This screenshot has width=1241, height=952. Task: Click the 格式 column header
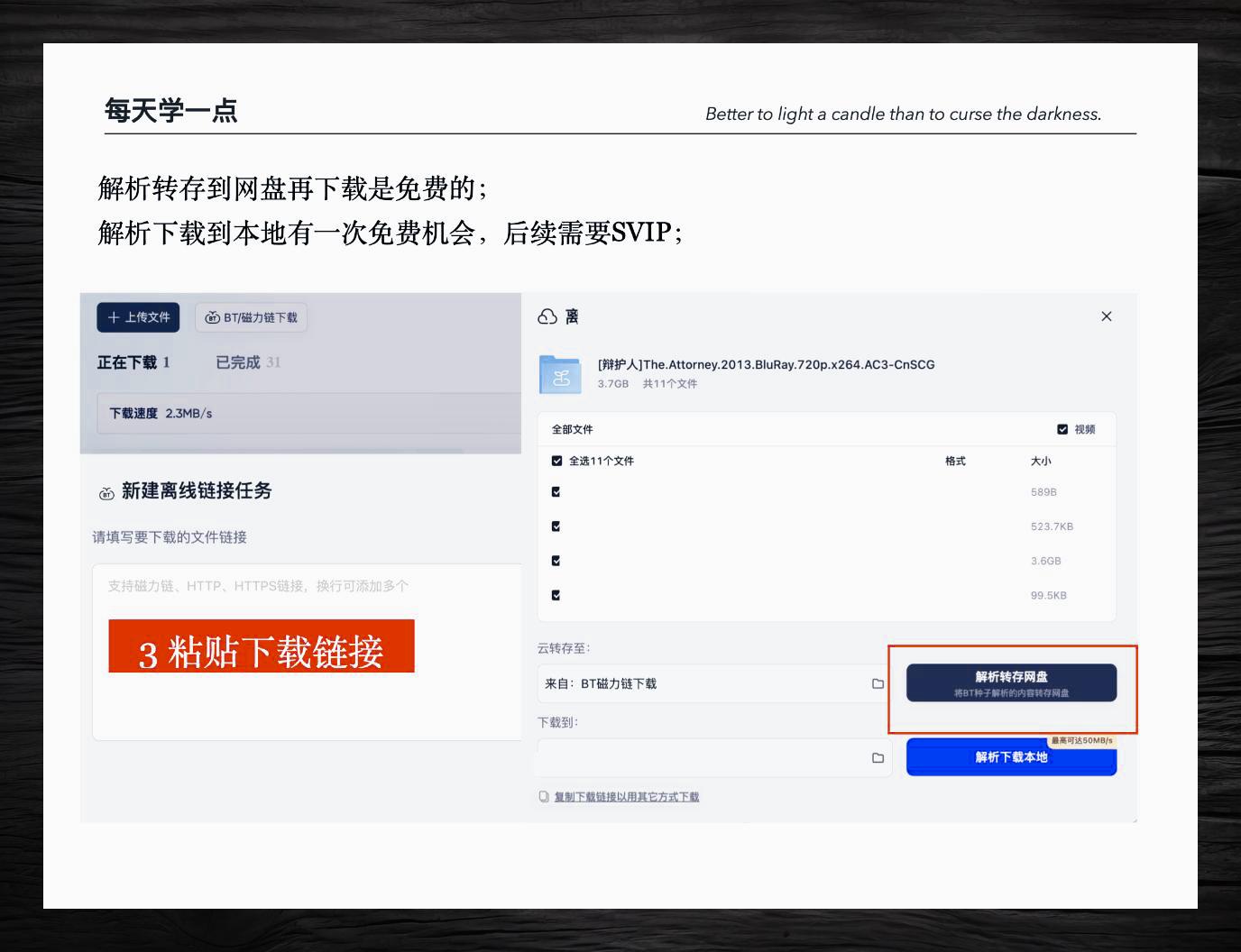coord(955,461)
